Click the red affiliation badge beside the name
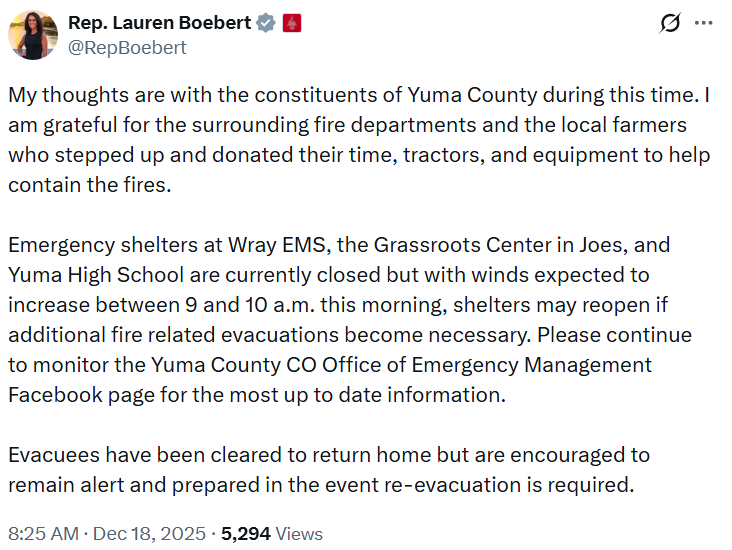This screenshot has height=550, width=732. point(292,22)
